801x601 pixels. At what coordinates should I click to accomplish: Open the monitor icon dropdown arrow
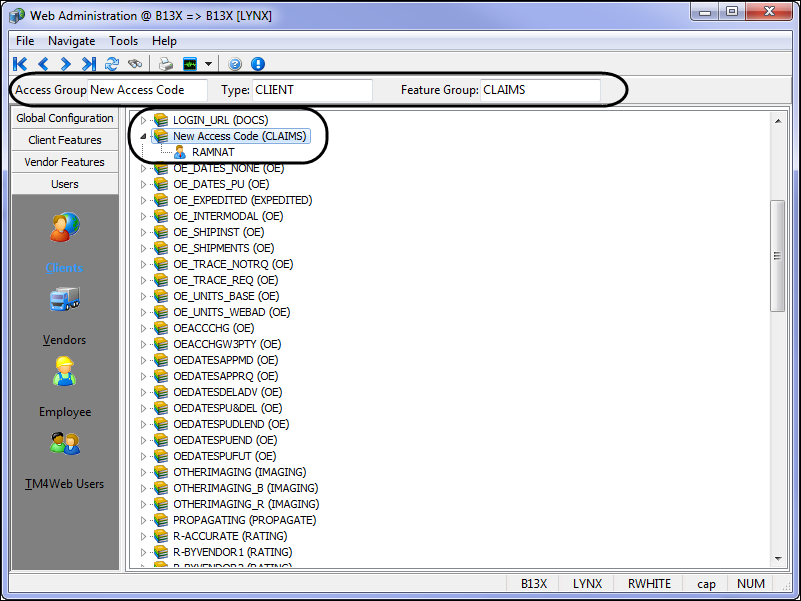point(208,64)
